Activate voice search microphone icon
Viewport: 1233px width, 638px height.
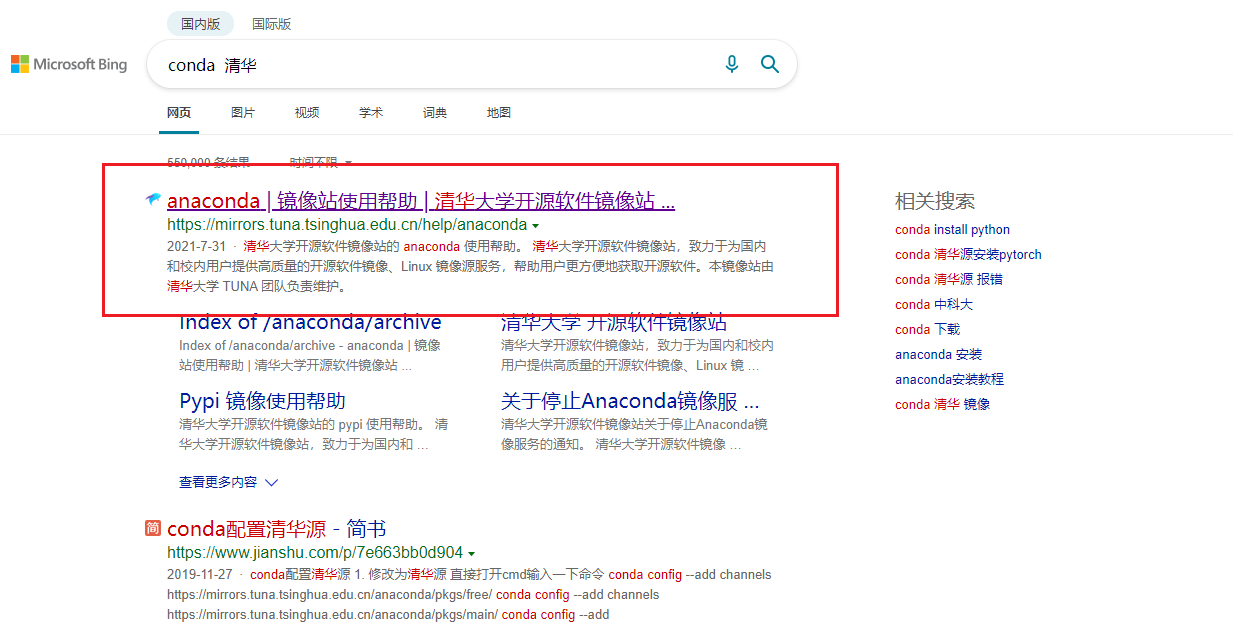pos(732,64)
